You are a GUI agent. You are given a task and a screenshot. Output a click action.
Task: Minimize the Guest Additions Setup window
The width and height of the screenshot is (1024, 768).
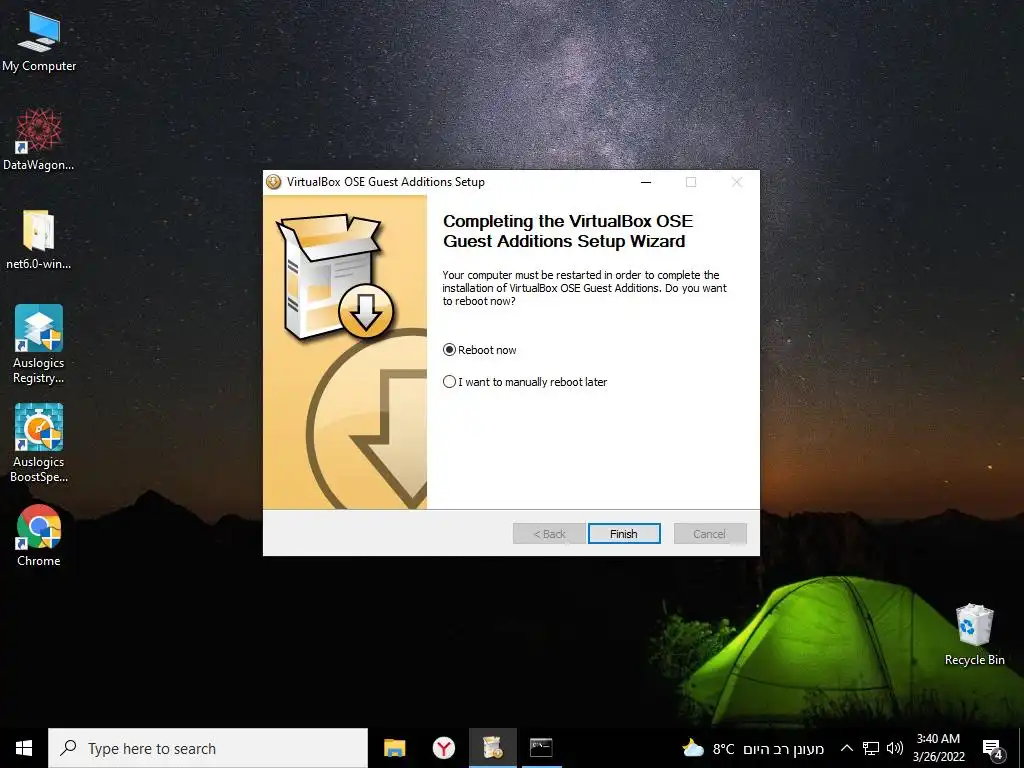coord(646,182)
